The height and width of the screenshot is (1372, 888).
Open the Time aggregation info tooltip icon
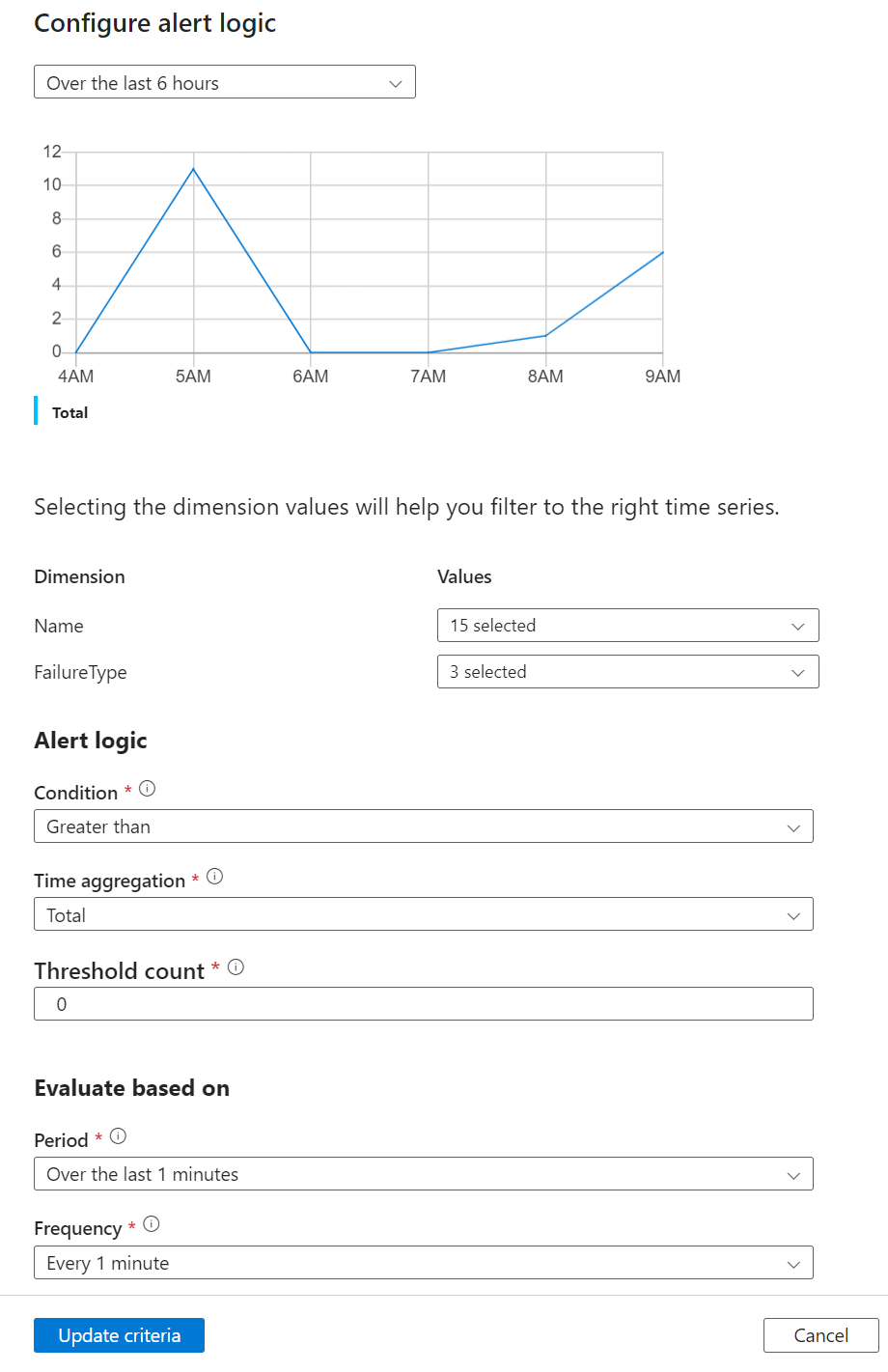point(215,877)
